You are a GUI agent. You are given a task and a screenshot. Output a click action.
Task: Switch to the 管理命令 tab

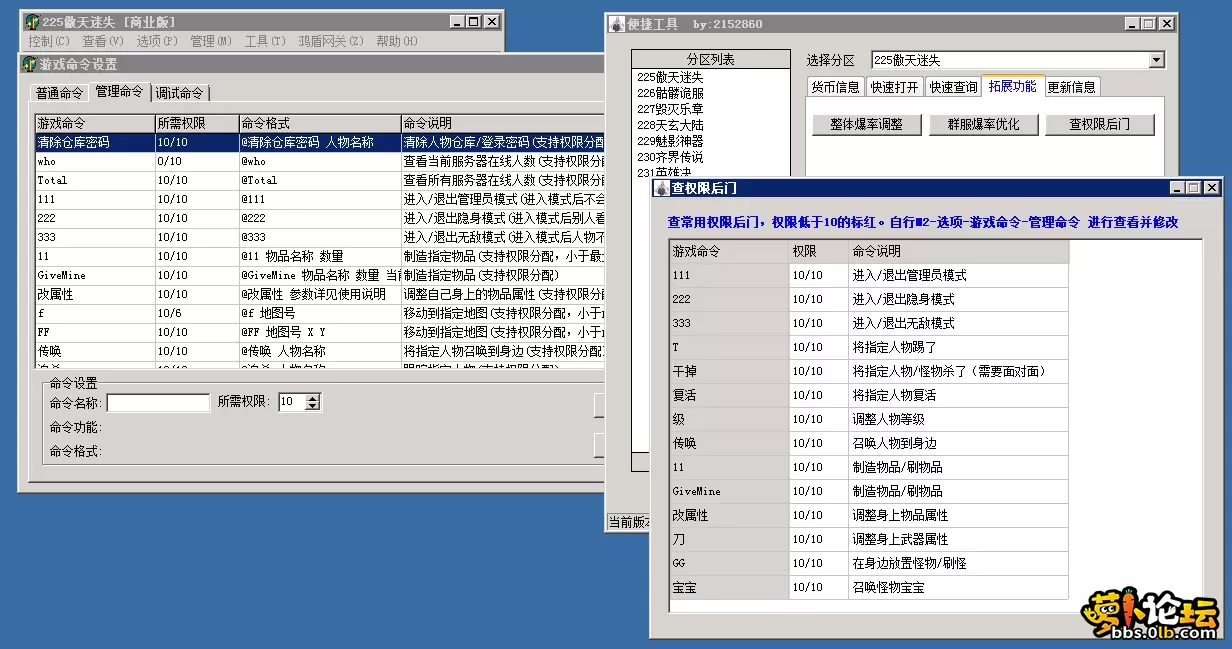[119, 92]
